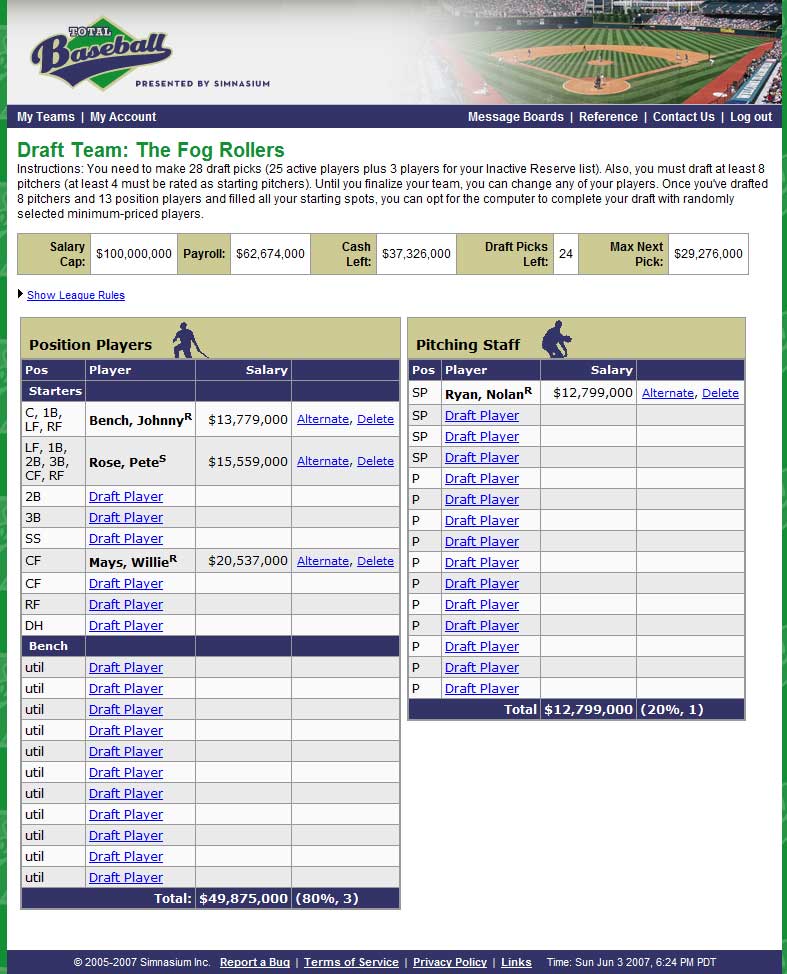This screenshot has width=787, height=974.
Task: Open My Account in the navigation bar
Action: pos(123,117)
